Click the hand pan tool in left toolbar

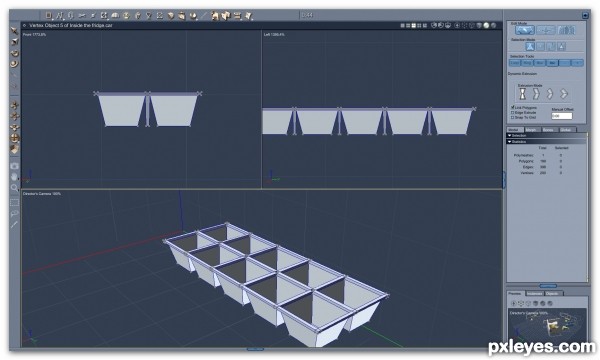(x=15, y=177)
